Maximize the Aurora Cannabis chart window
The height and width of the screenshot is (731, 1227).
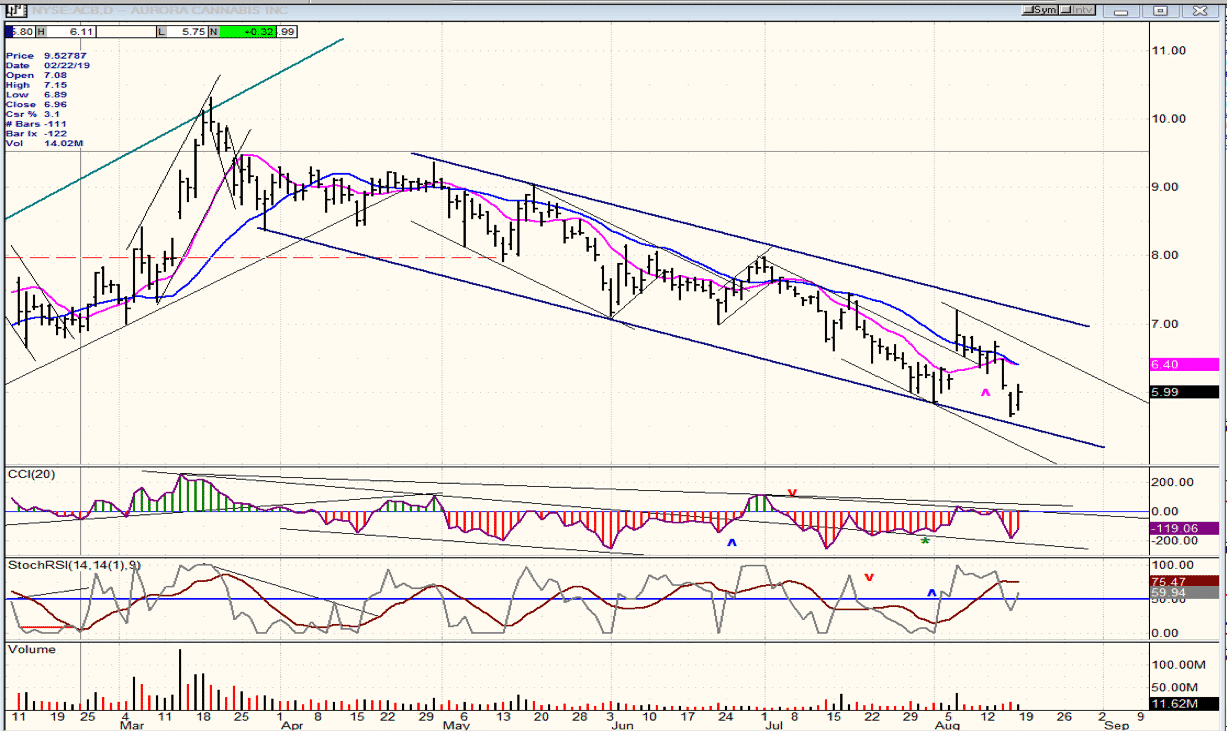coord(1162,10)
